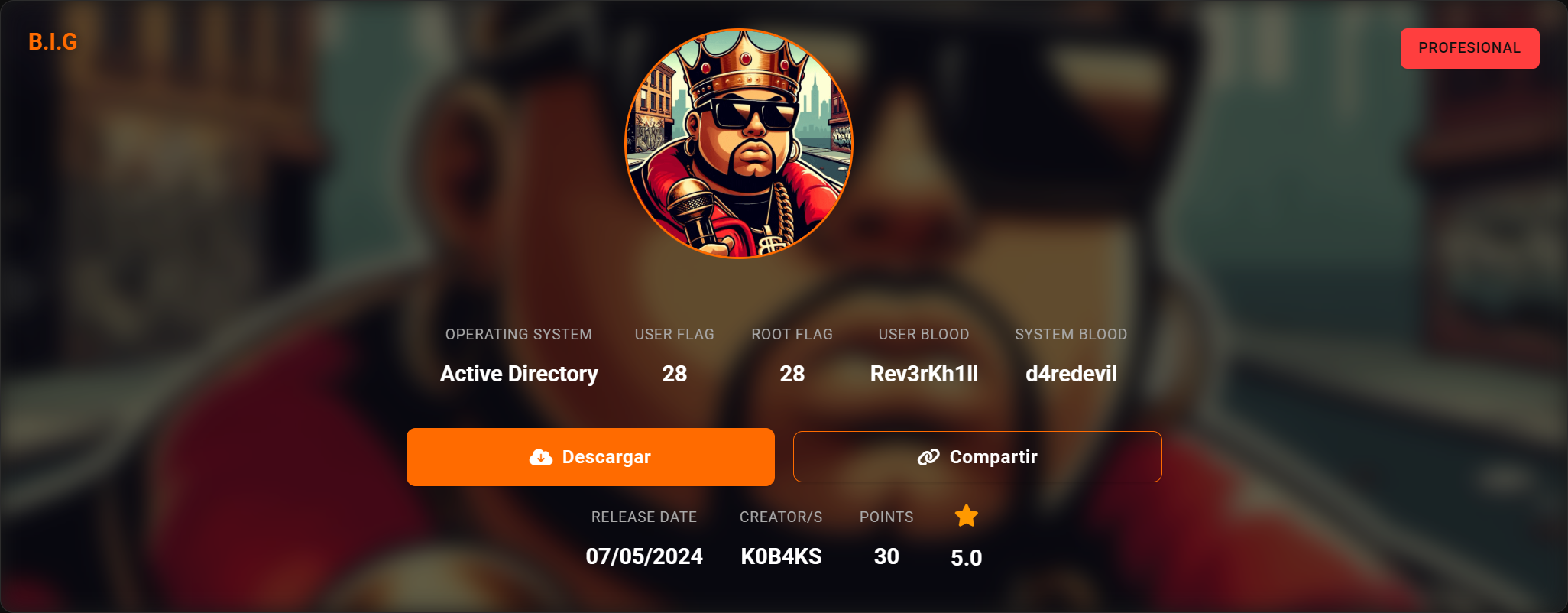
Task: Click the creator name K0B4KS
Action: click(781, 556)
